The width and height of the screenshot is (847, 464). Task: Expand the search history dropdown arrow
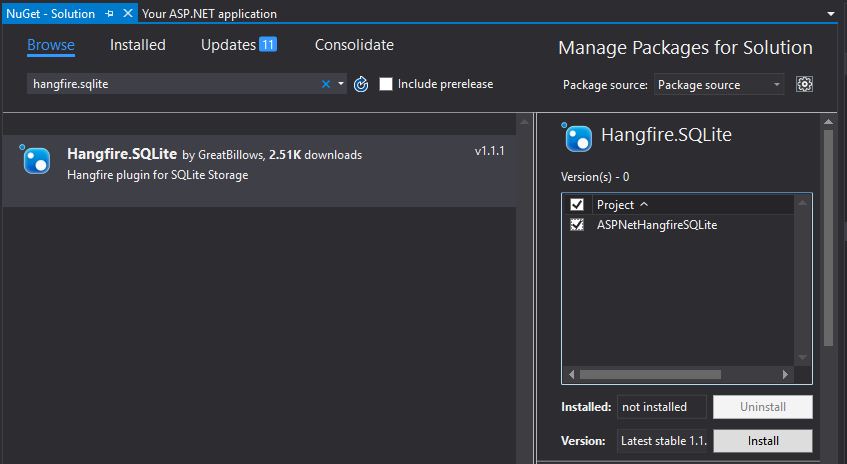coord(341,85)
